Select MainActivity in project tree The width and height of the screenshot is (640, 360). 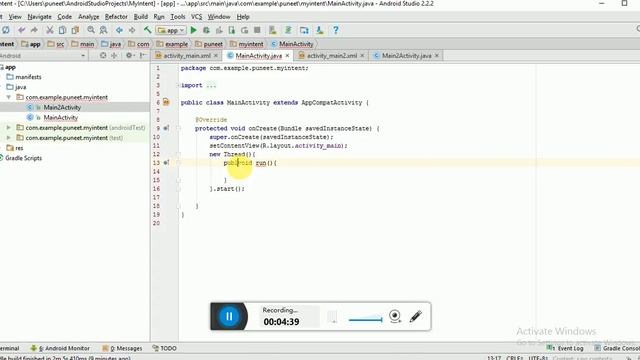coord(60,118)
